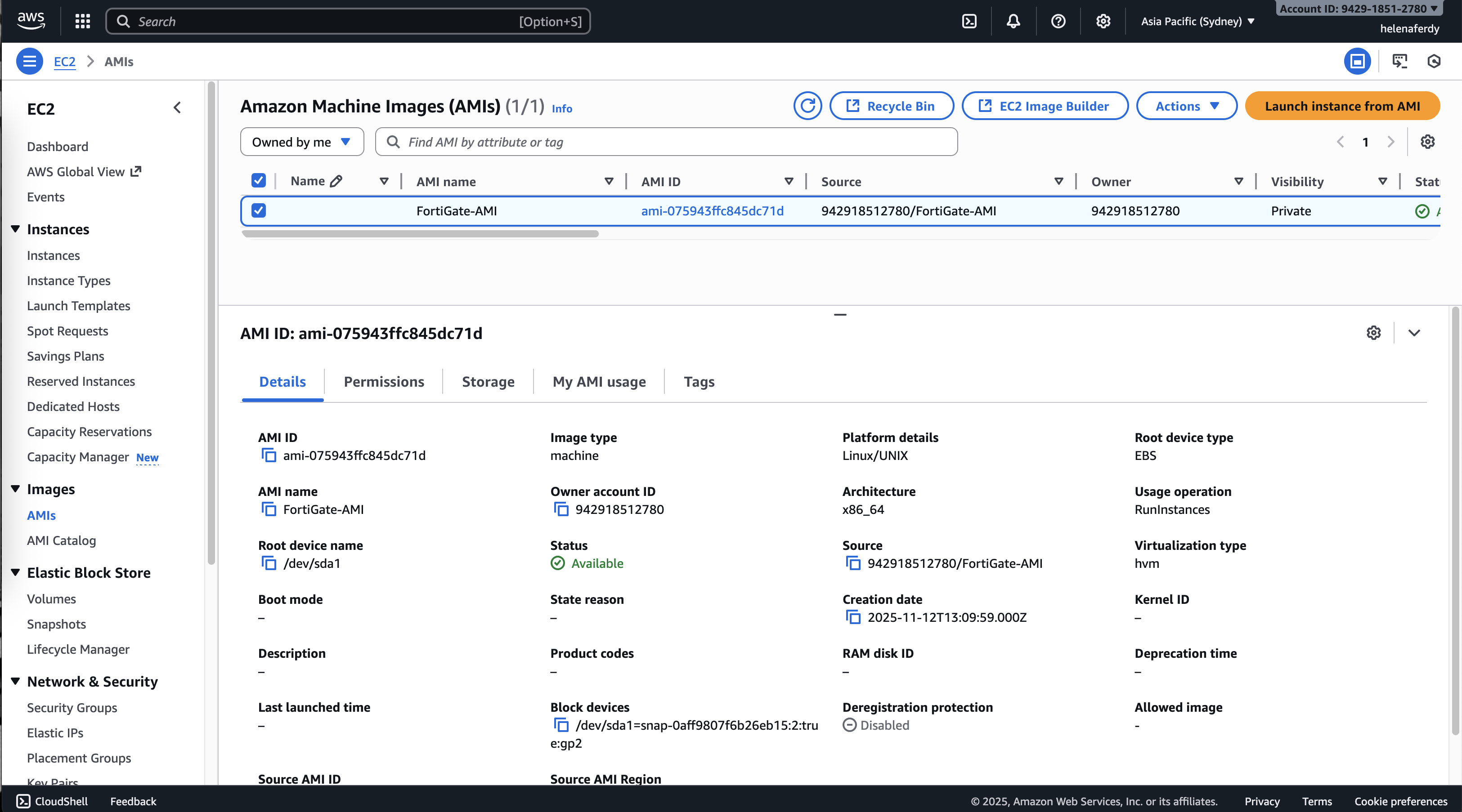Click the edit pencil next to Name column

[x=336, y=181]
